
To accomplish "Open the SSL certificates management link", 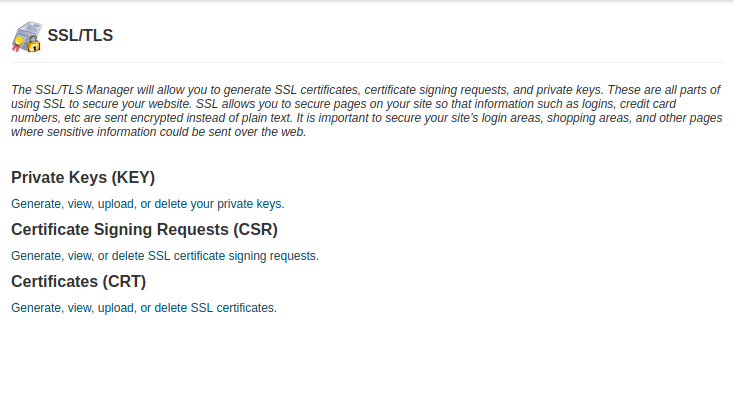I will 143,308.
